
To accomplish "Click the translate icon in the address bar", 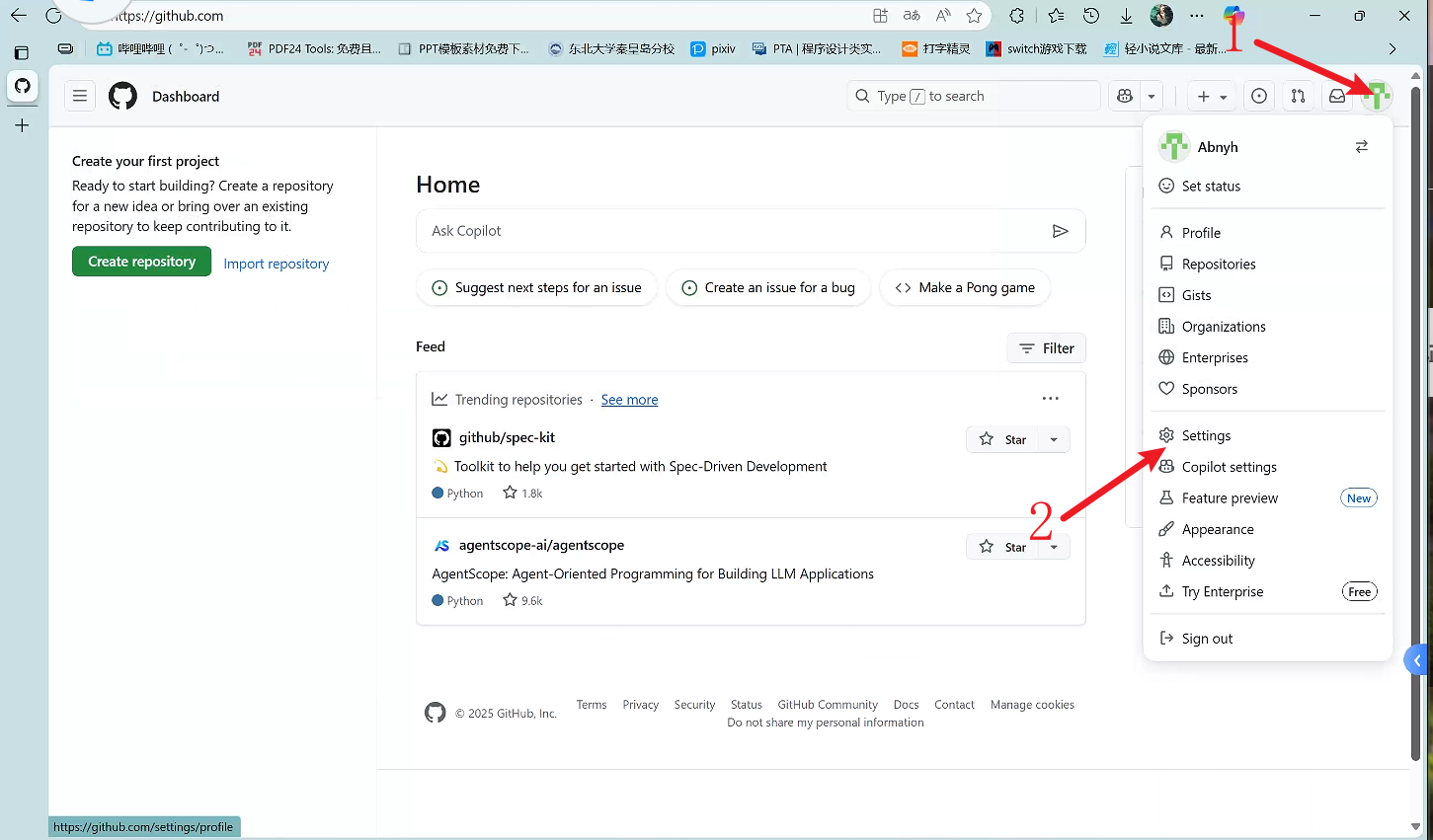I will [x=912, y=16].
